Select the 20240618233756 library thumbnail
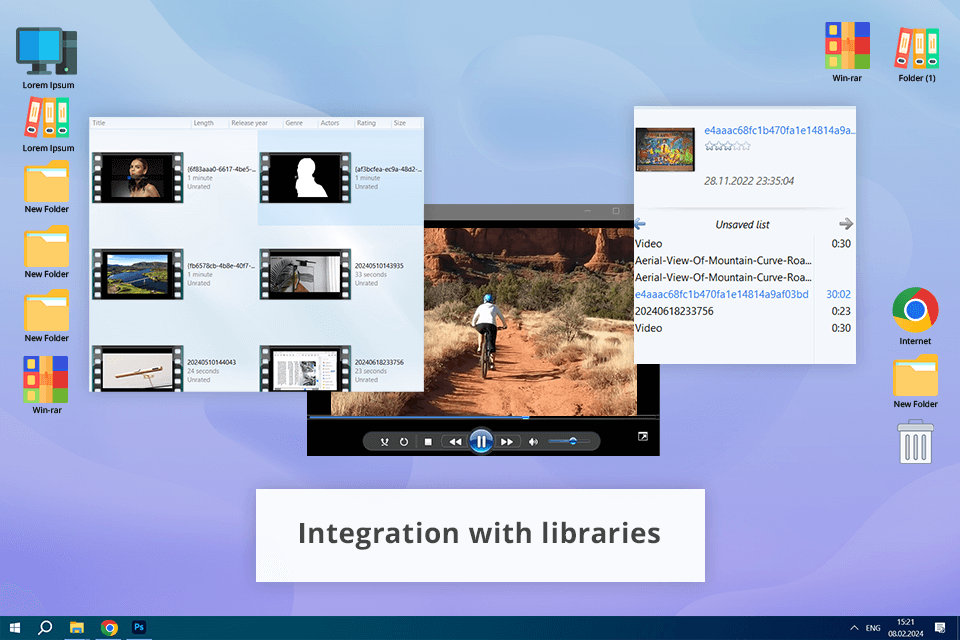Image resolution: width=960 pixels, height=640 pixels. pyautogui.click(x=305, y=369)
